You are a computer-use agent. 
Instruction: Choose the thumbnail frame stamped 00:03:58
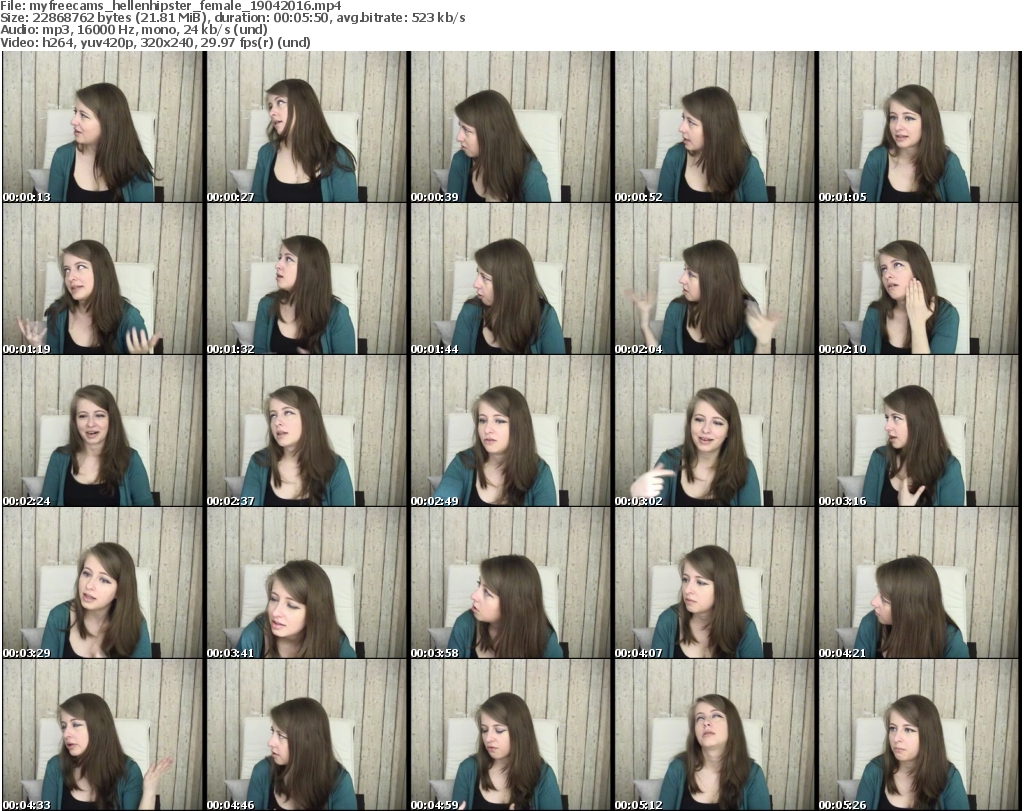511,582
